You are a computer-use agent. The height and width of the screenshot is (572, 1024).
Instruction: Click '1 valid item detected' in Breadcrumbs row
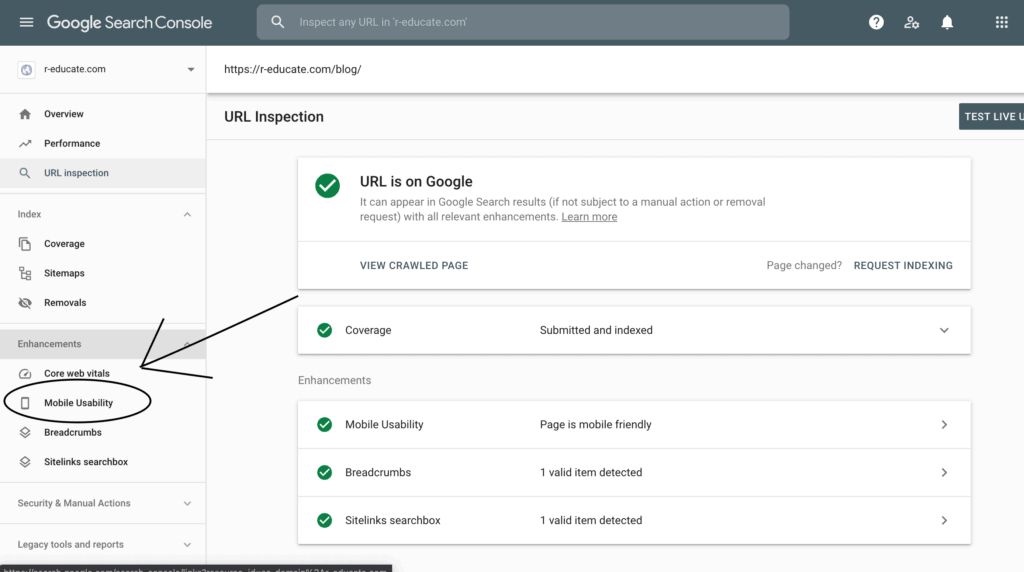point(591,472)
